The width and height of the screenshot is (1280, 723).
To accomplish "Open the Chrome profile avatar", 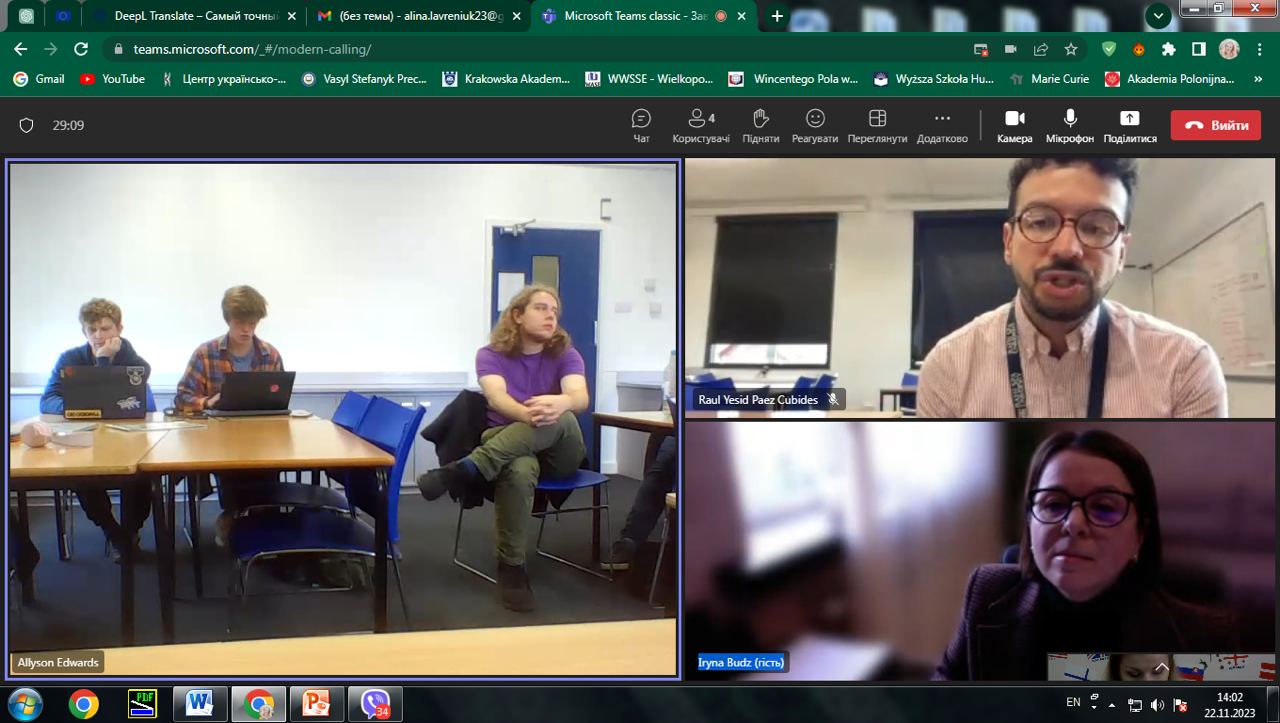I will tap(1229, 49).
